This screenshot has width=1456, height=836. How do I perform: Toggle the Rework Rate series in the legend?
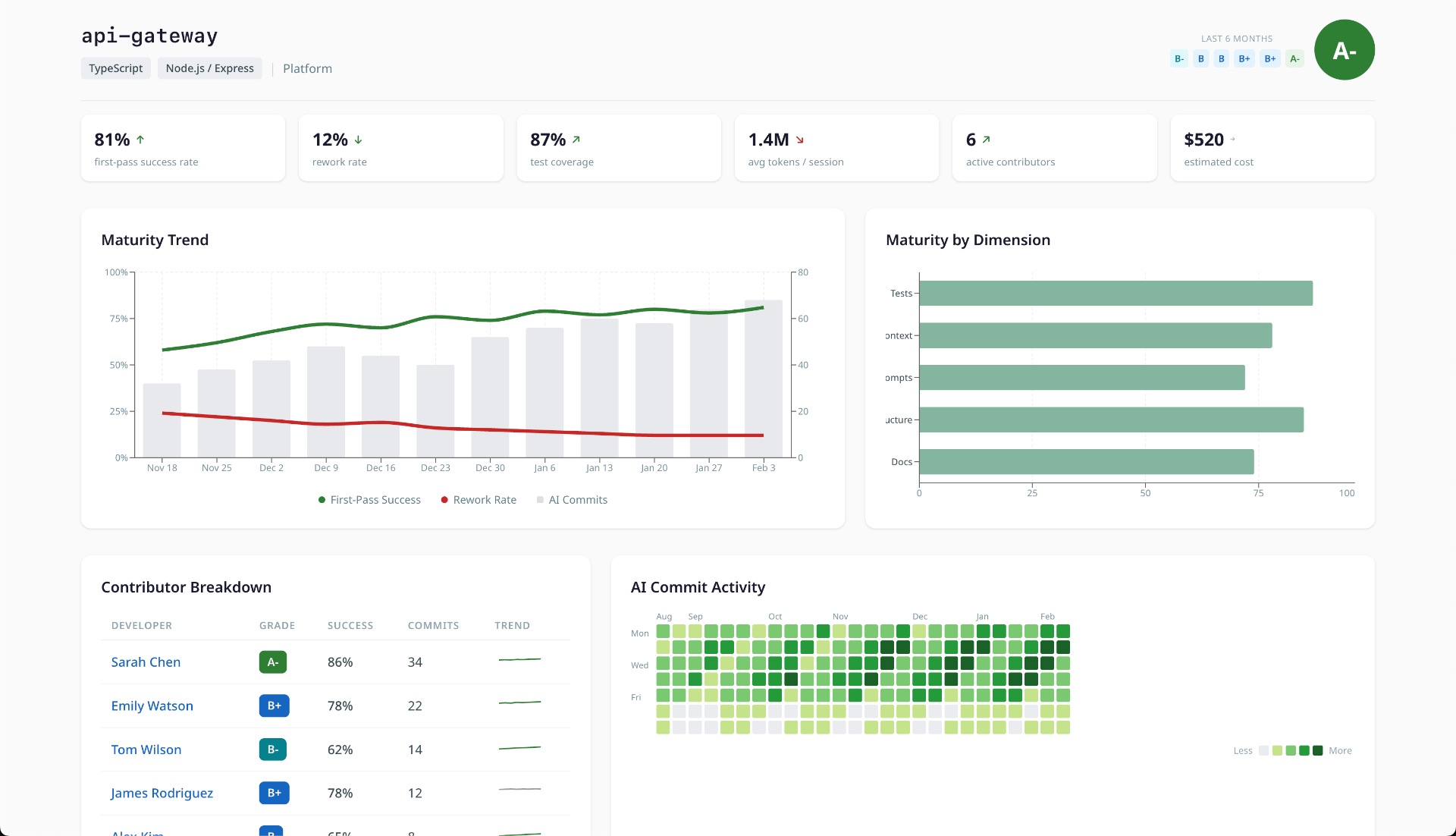pos(478,499)
